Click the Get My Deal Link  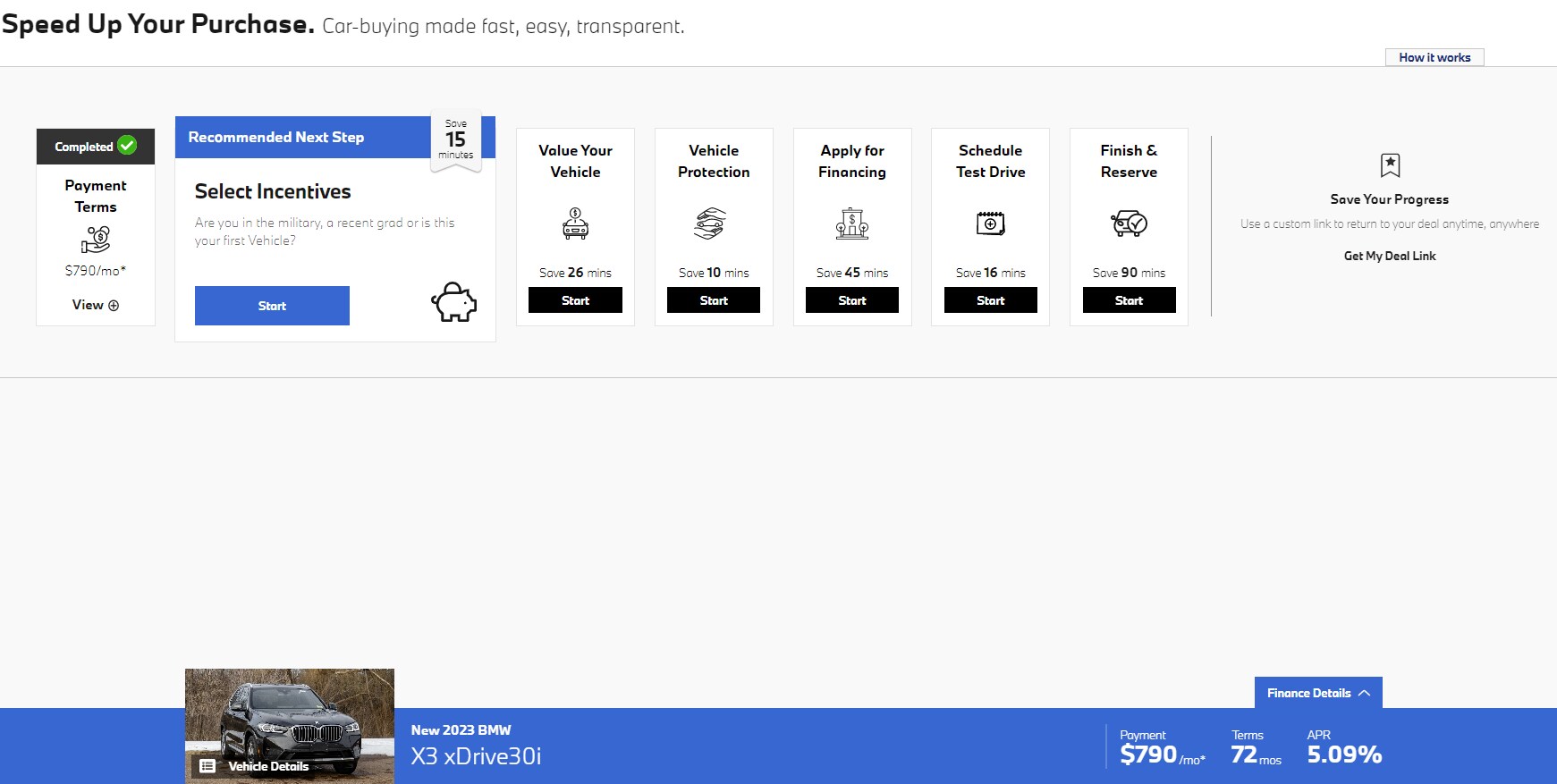pyautogui.click(x=1390, y=256)
